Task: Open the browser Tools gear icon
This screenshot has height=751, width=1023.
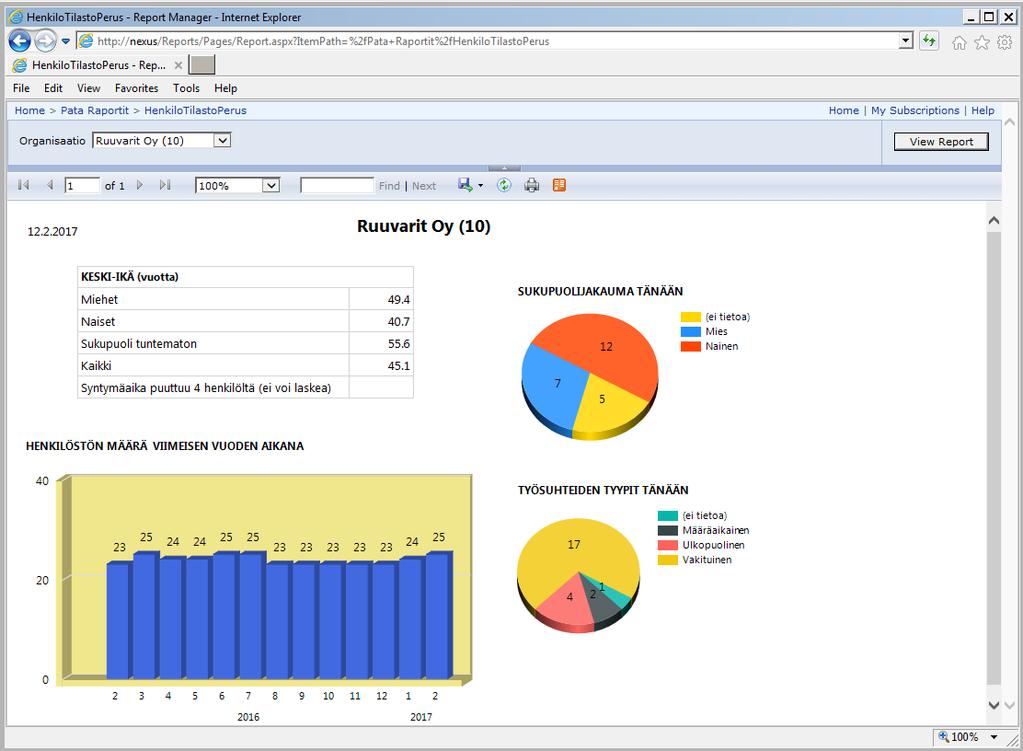Action: 1005,42
